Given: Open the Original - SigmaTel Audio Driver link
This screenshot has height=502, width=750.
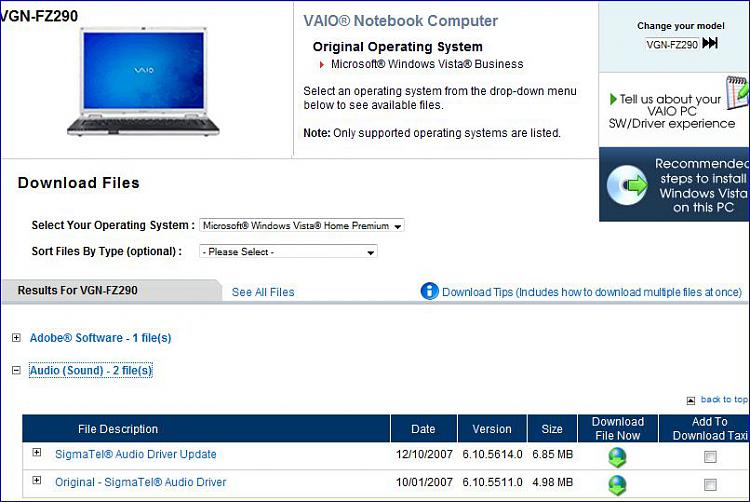Looking at the screenshot, I should pos(141,482).
